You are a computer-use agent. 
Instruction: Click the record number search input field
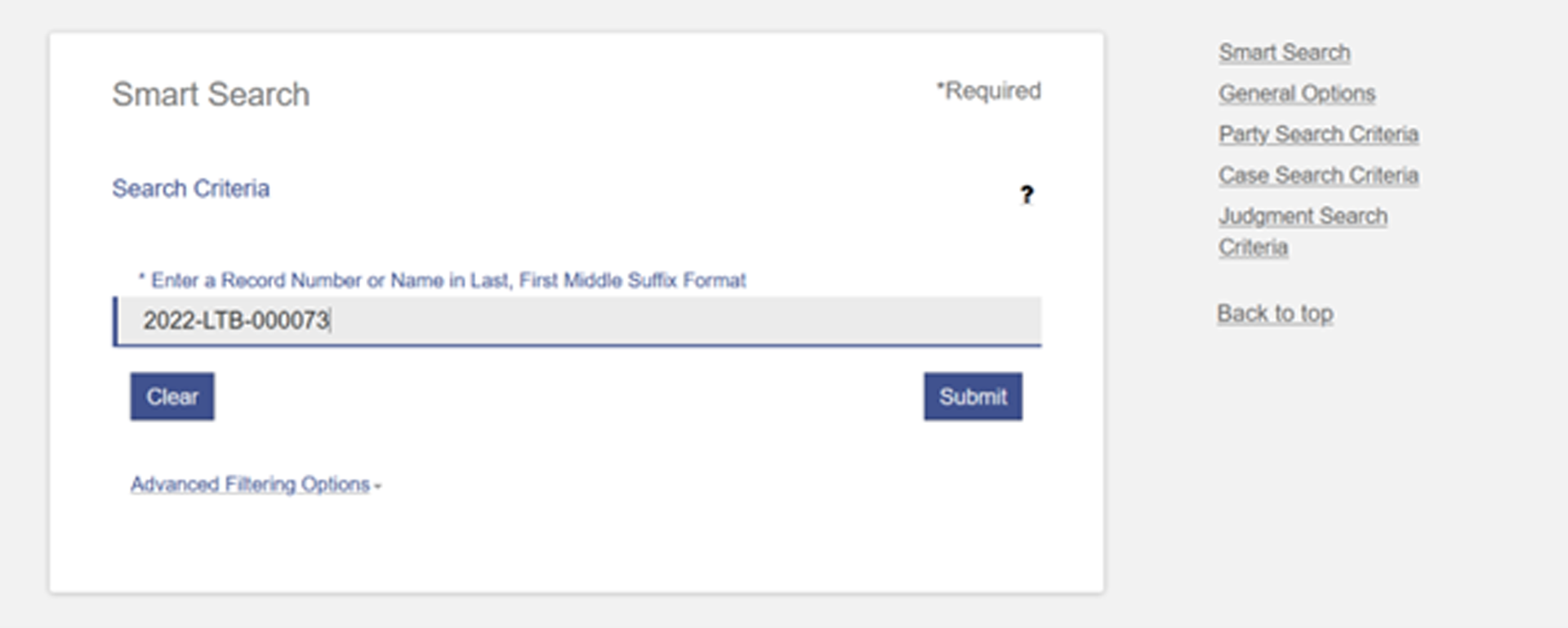coord(577,321)
